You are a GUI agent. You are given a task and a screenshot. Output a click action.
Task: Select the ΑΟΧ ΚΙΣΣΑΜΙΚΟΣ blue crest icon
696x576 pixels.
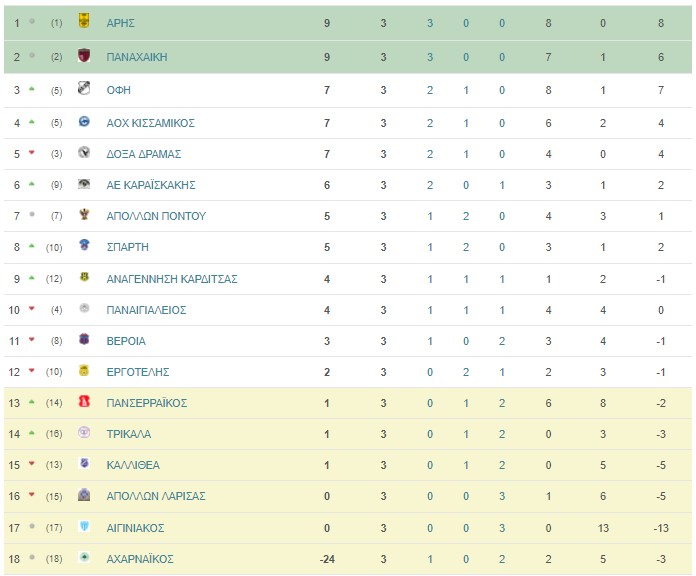84,121
